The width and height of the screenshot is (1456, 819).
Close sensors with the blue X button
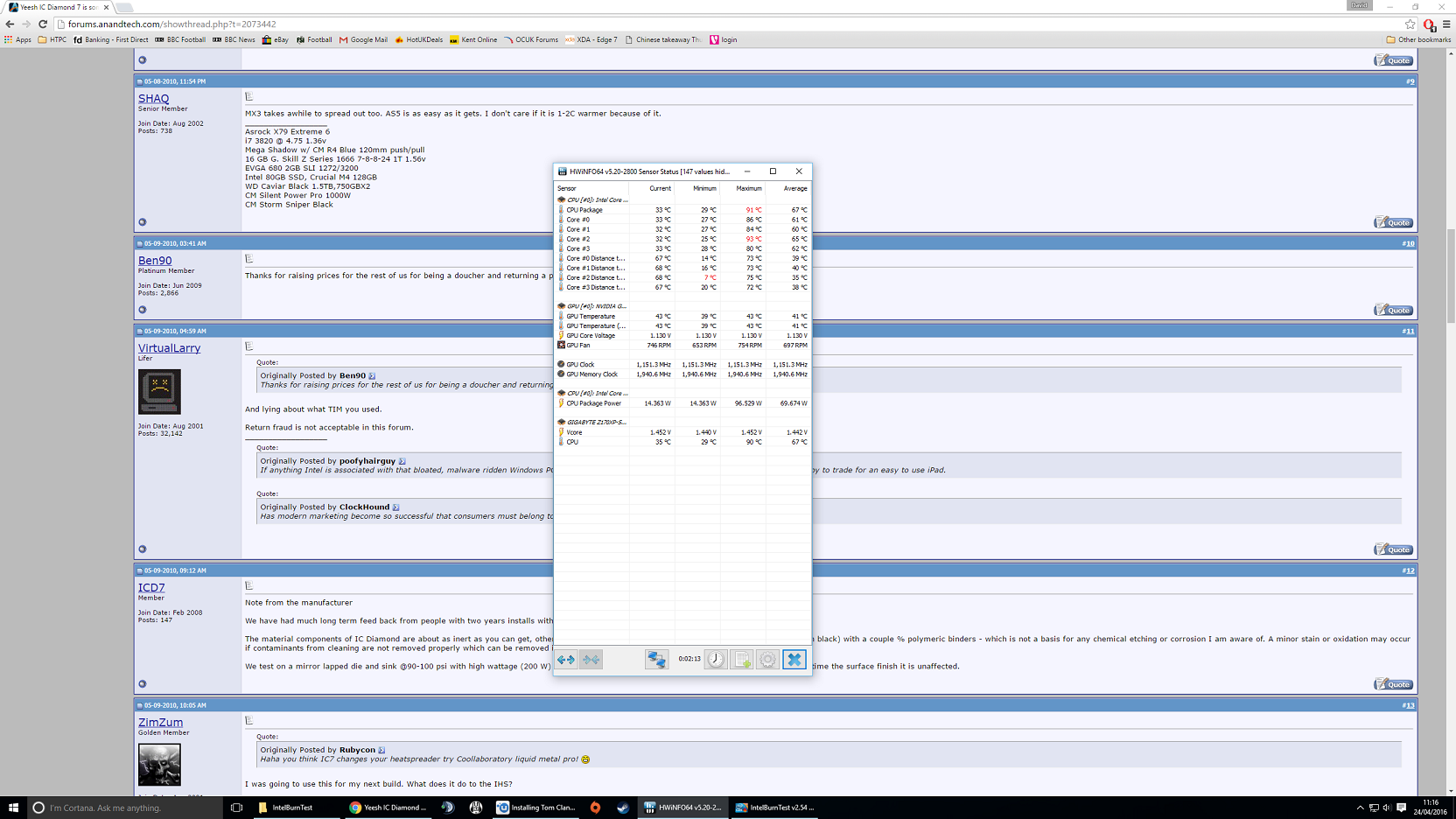[794, 660]
